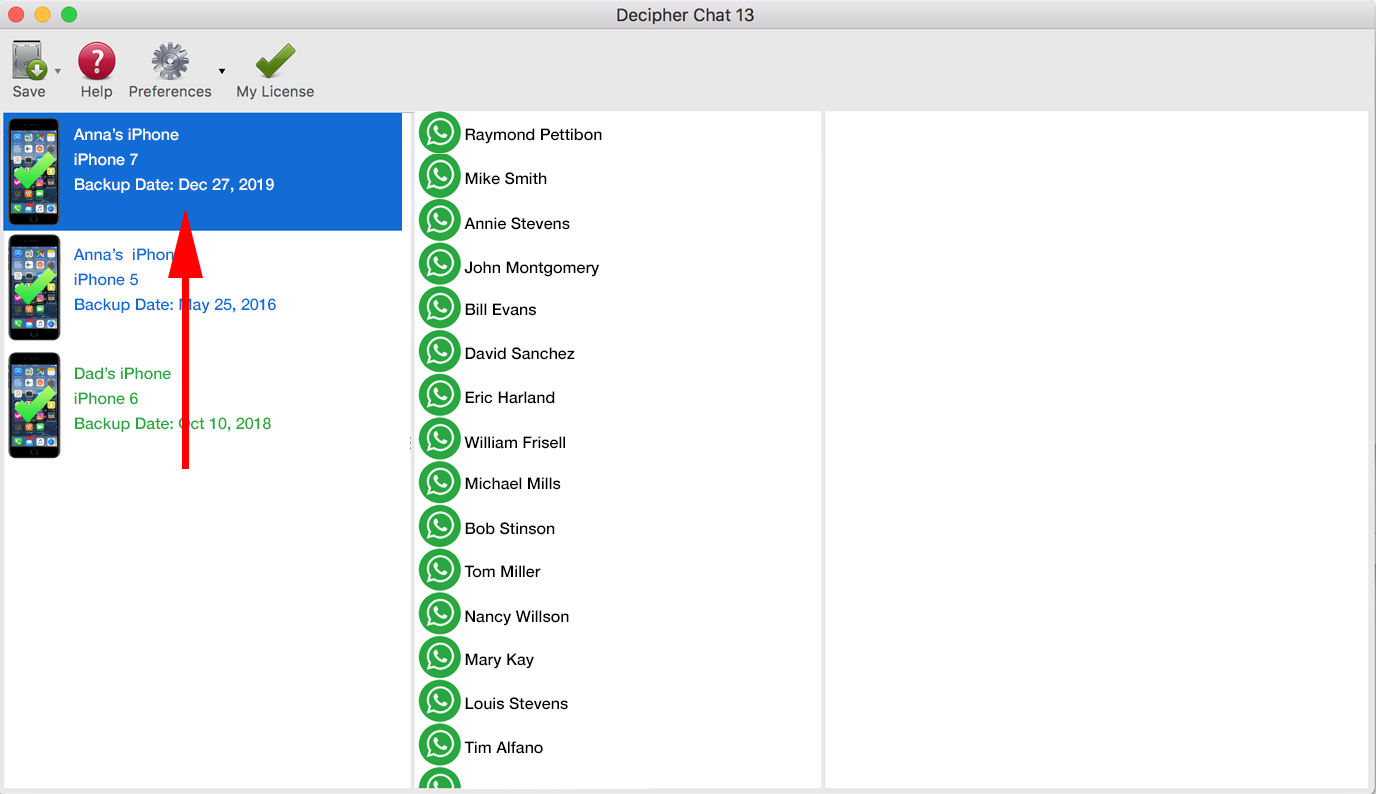Click the panel divider splitter handle
Viewport: 1376px width, 794px height.
(x=410, y=443)
